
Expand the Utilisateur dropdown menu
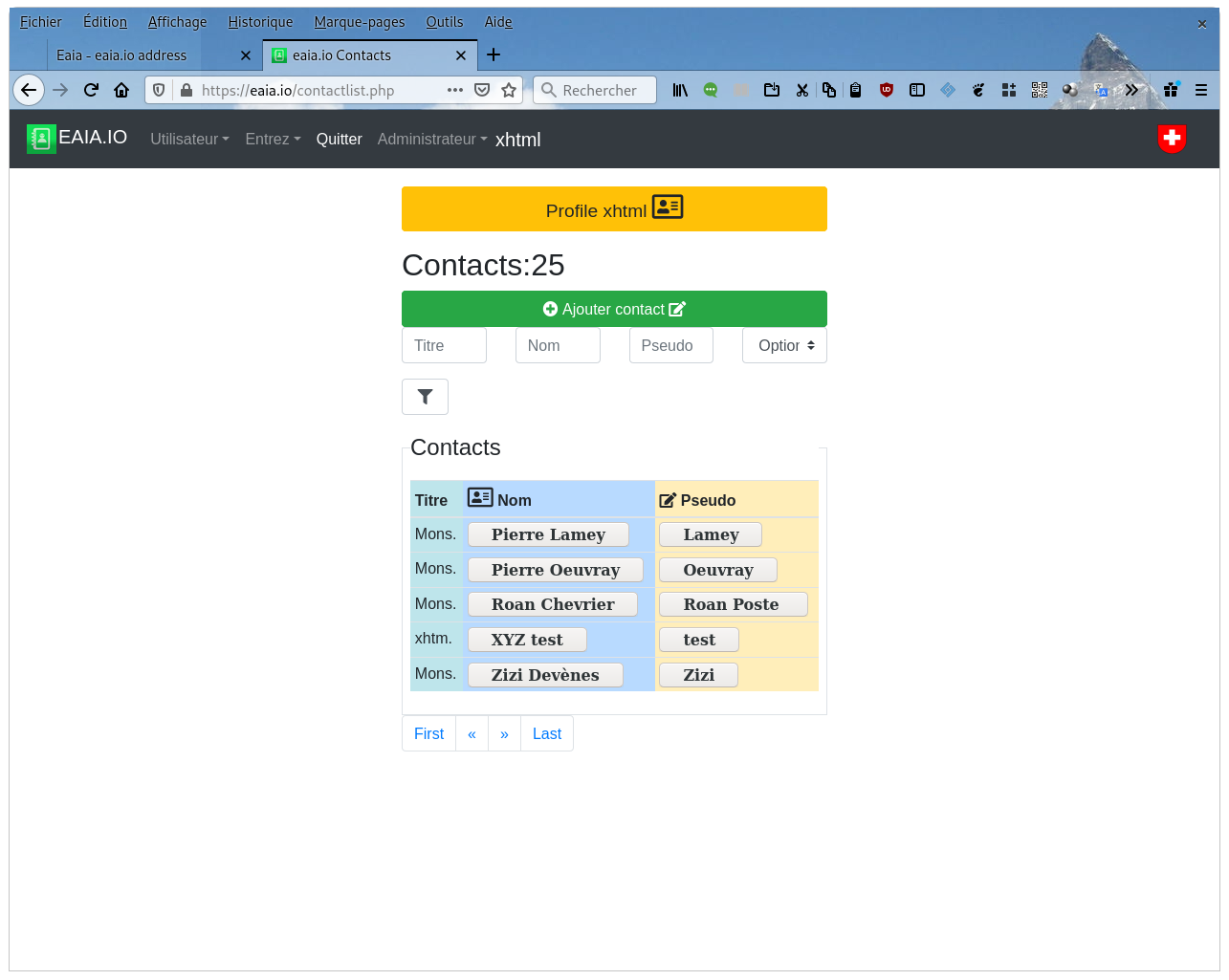click(x=189, y=140)
